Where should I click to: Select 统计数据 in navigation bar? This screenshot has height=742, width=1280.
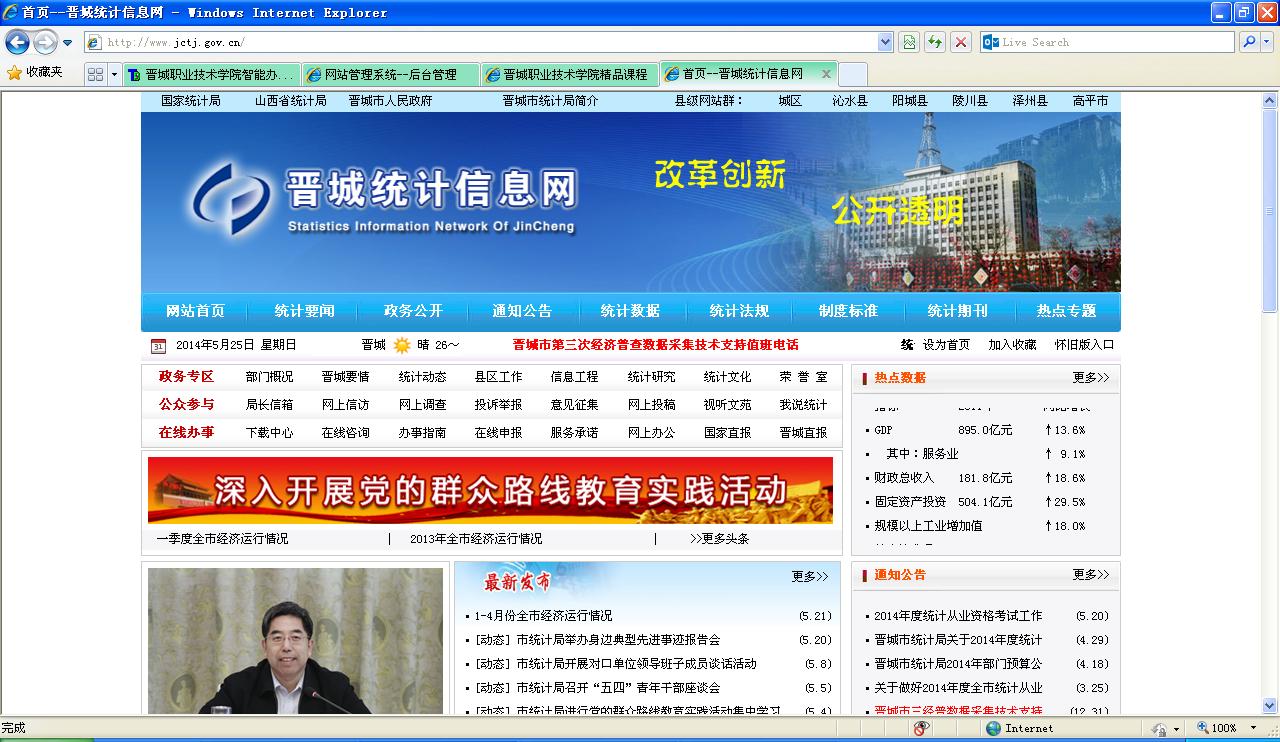(x=630, y=311)
